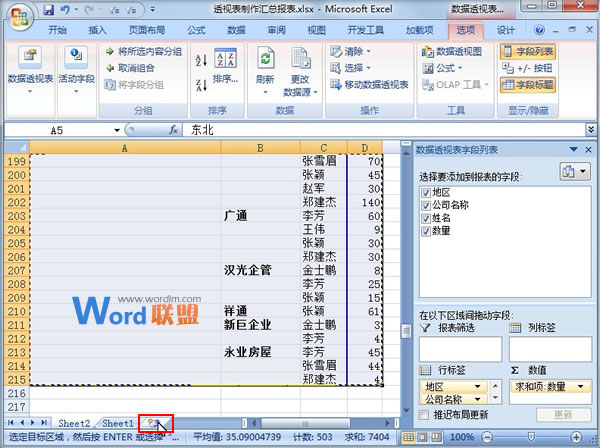Click the 更新 (Update) button
This screenshot has height=448, width=600.
[563, 415]
